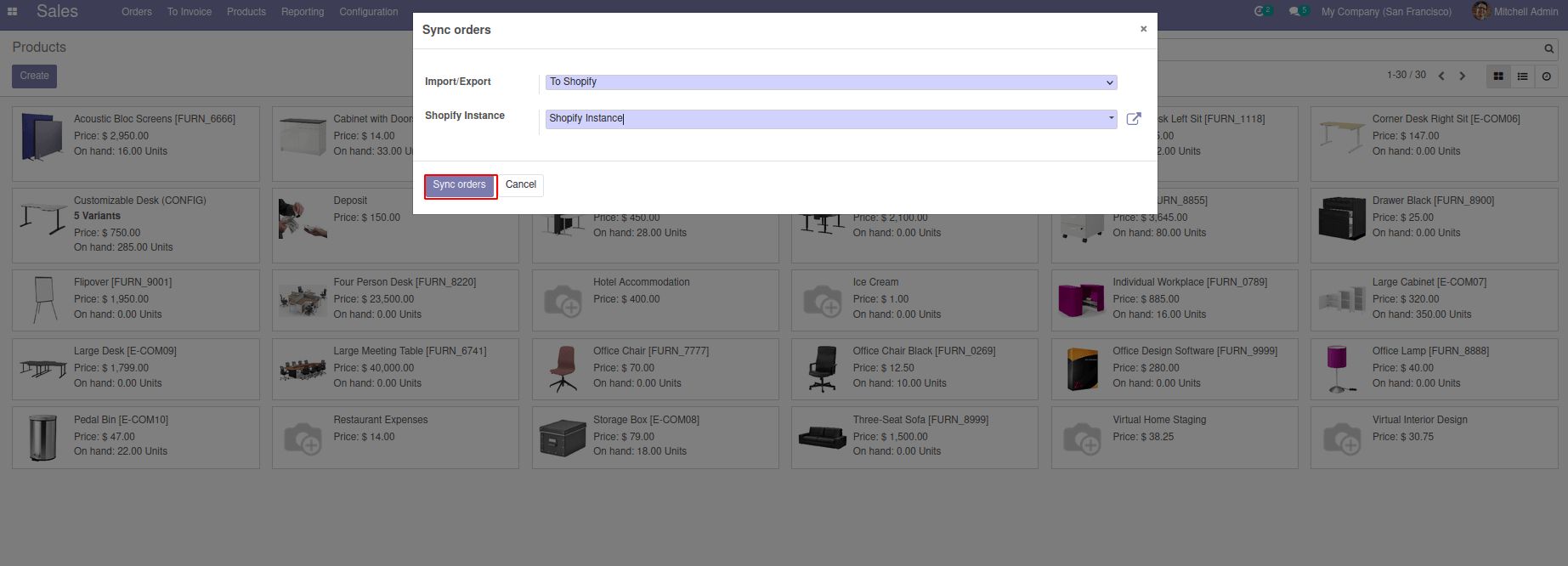The height and width of the screenshot is (566, 1568).
Task: Open the Reporting menu
Action: 303,12
